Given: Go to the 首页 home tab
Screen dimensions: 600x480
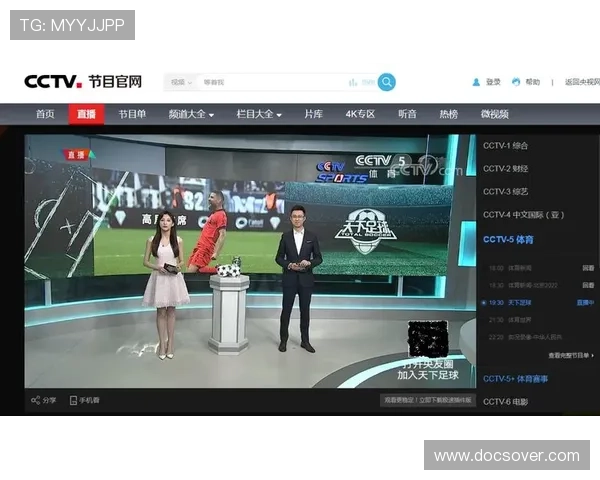Looking at the screenshot, I should [45, 114].
